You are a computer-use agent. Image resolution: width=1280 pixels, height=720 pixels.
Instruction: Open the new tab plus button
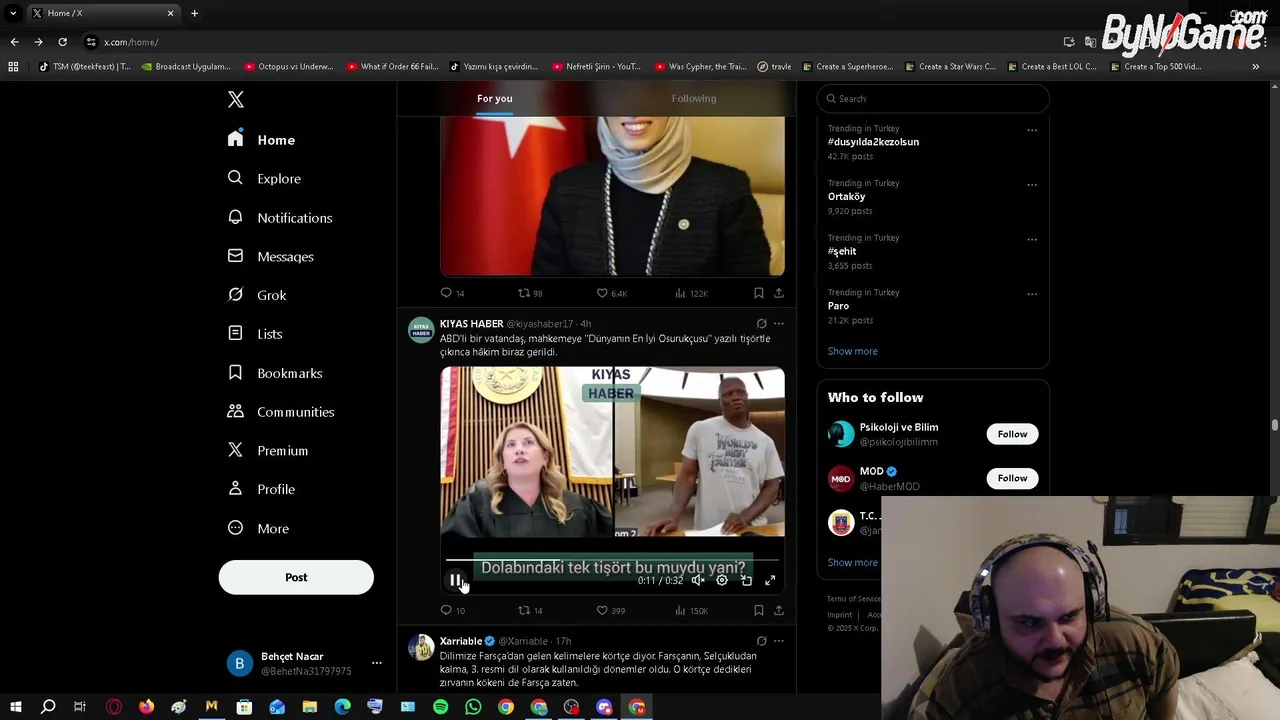click(x=194, y=13)
